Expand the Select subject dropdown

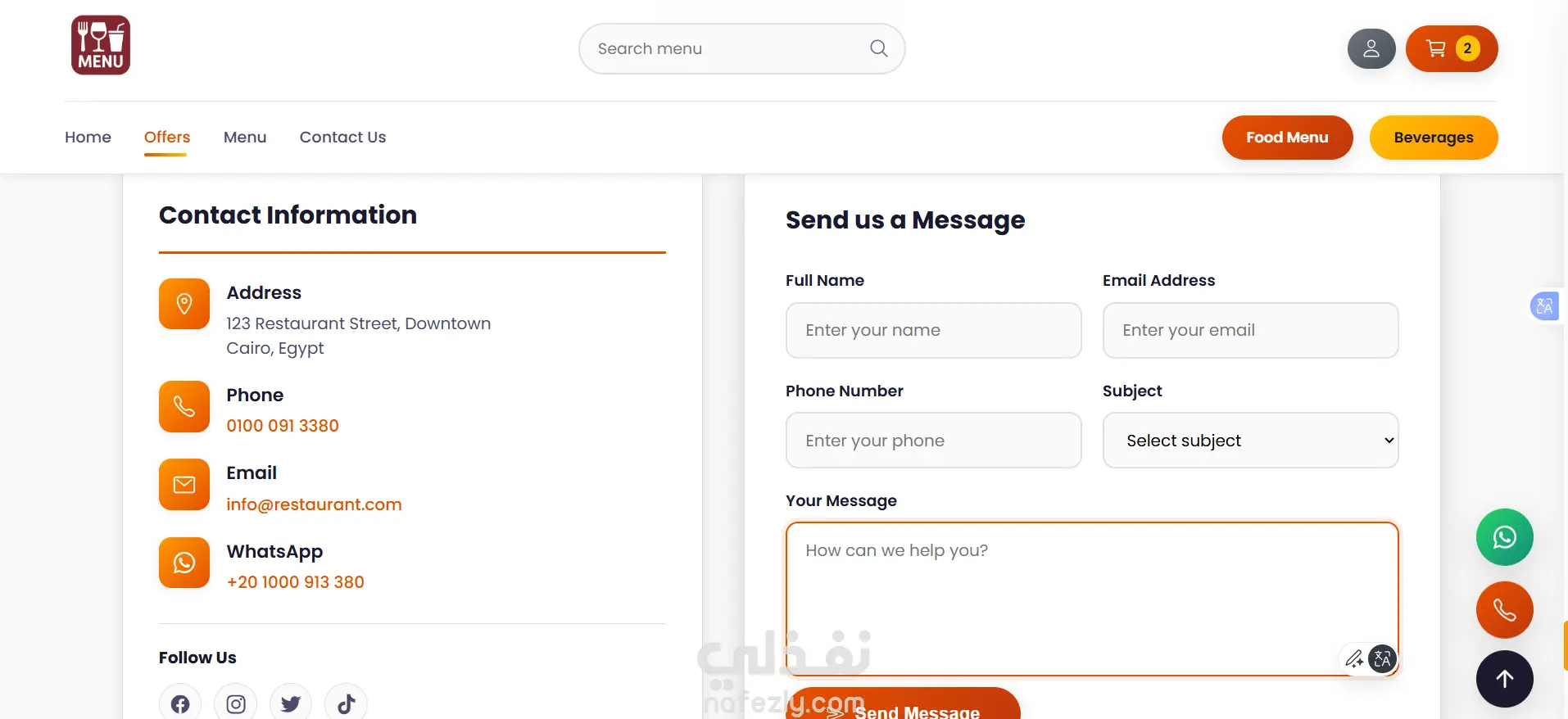tap(1250, 441)
